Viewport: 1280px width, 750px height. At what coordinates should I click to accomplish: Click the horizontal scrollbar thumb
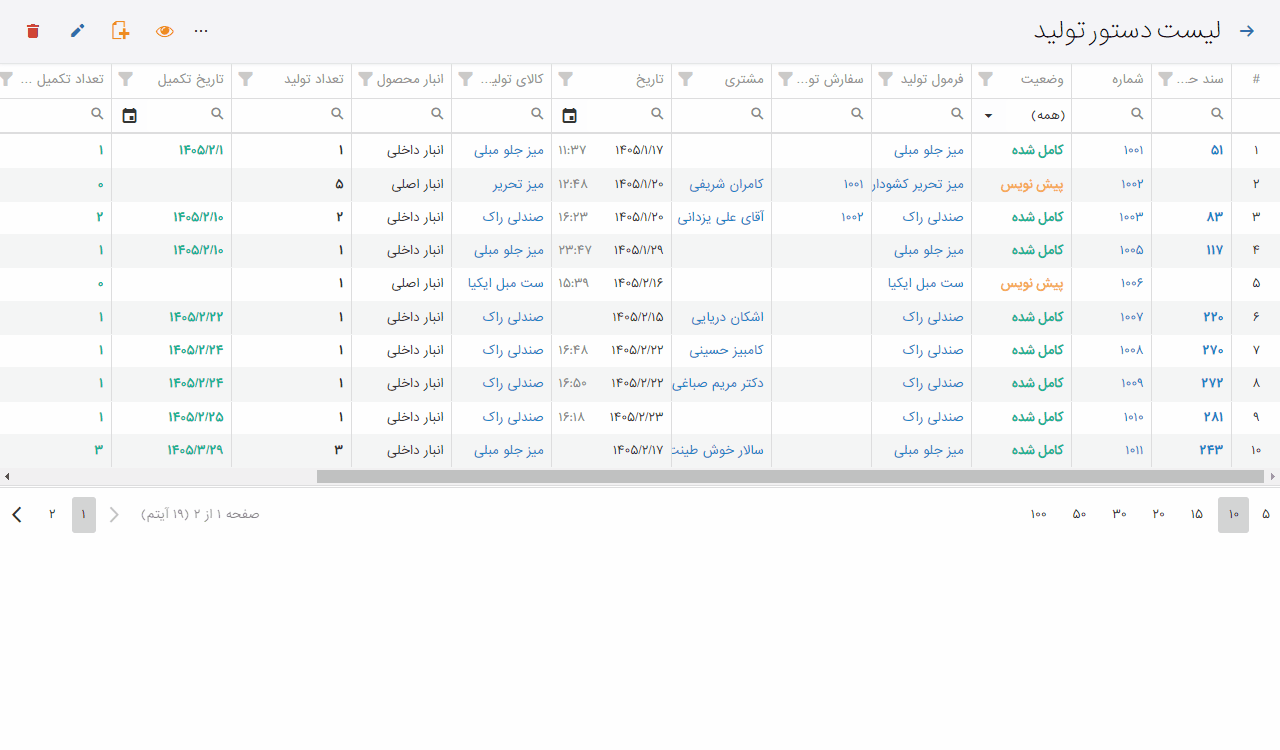tap(790, 477)
